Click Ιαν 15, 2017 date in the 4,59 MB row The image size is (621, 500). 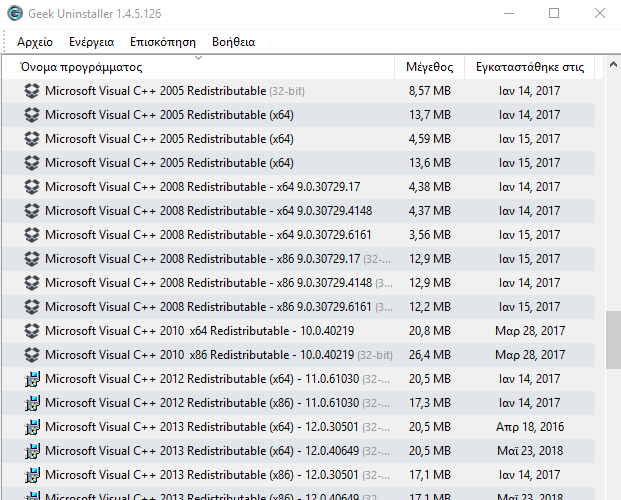pyautogui.click(x=530, y=139)
